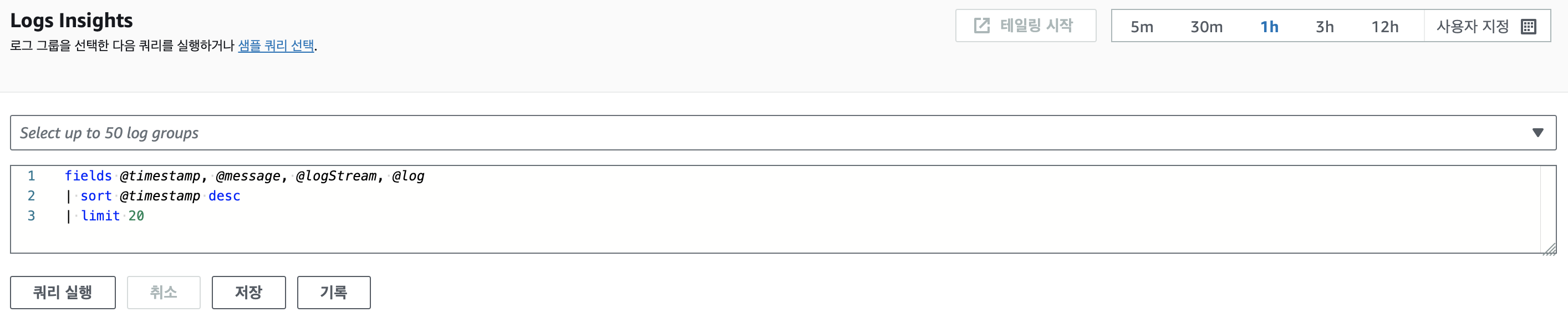The width and height of the screenshot is (1568, 322).
Task: Open the 사용자 지정 custom time option
Action: click(1472, 27)
